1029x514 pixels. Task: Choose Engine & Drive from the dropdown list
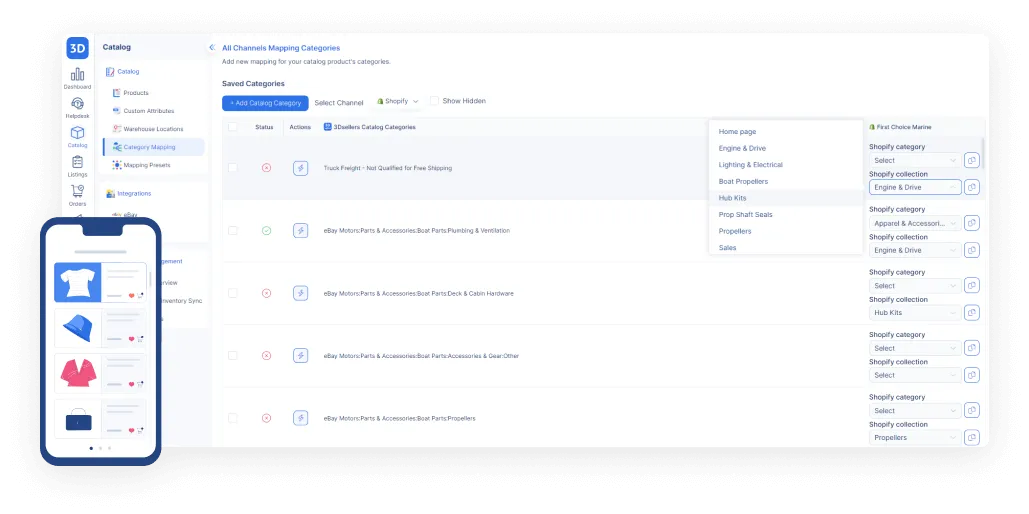786,148
